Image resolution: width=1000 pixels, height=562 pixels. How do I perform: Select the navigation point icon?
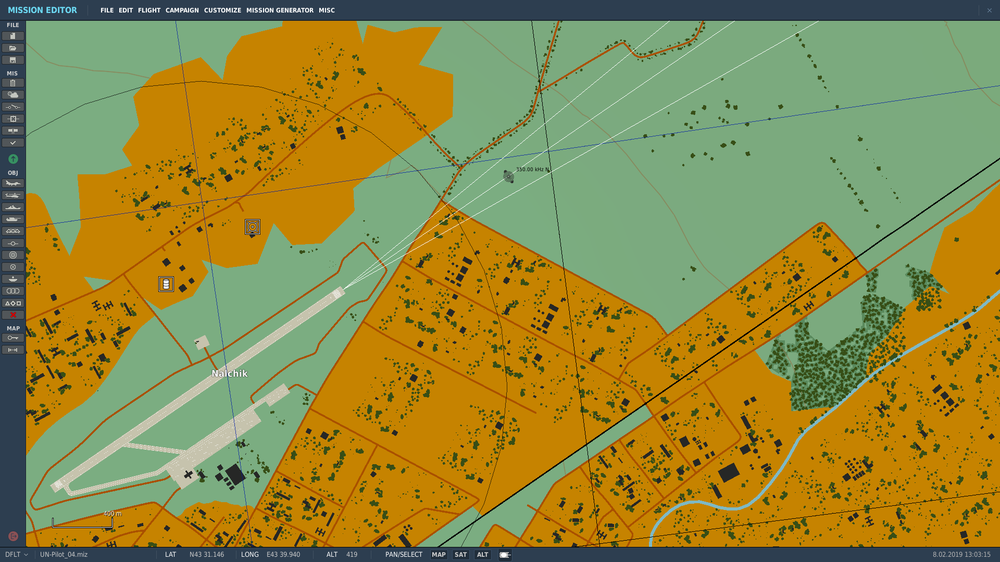pos(13,243)
